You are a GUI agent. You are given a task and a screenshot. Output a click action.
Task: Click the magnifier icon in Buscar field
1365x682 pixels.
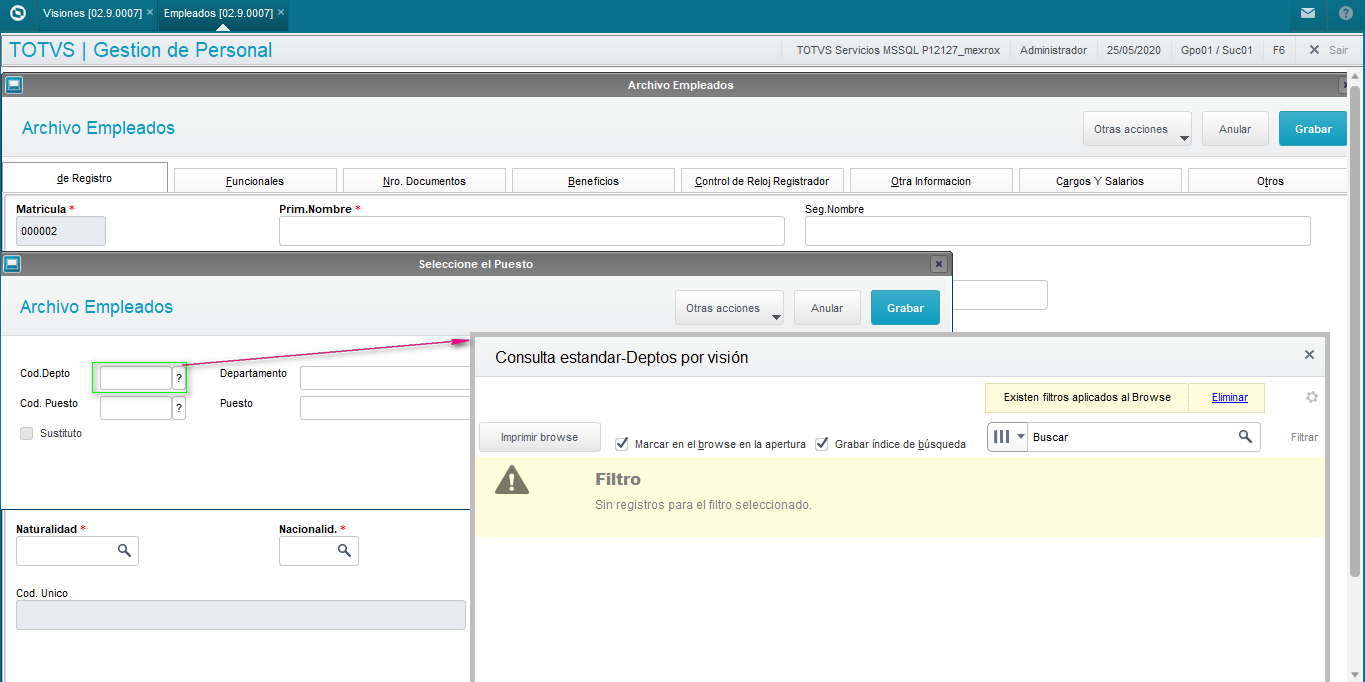(x=1245, y=437)
